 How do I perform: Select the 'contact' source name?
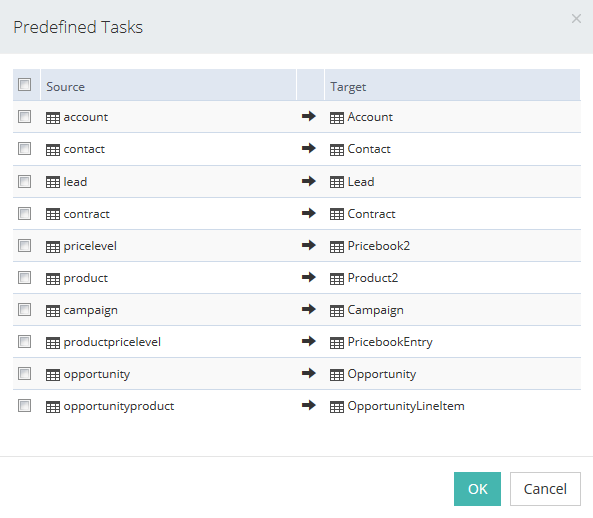(84, 149)
